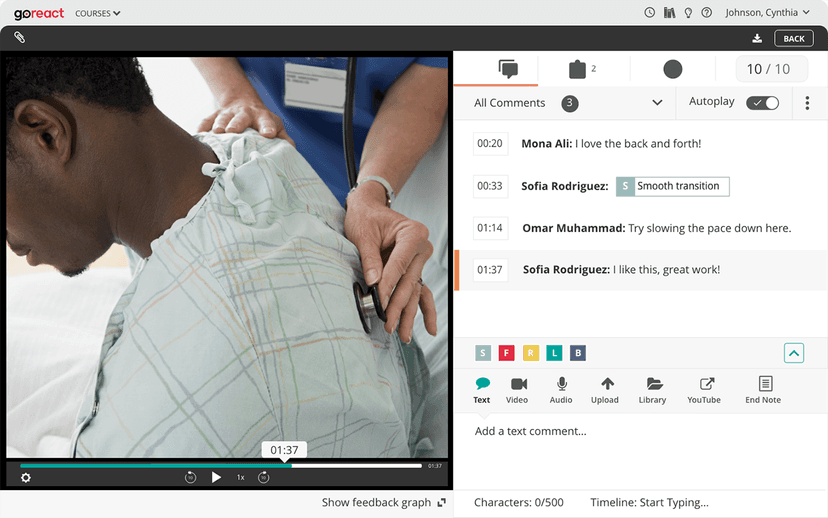Choose the Video comment type
Screen dimensions: 828x518
point(517,391)
